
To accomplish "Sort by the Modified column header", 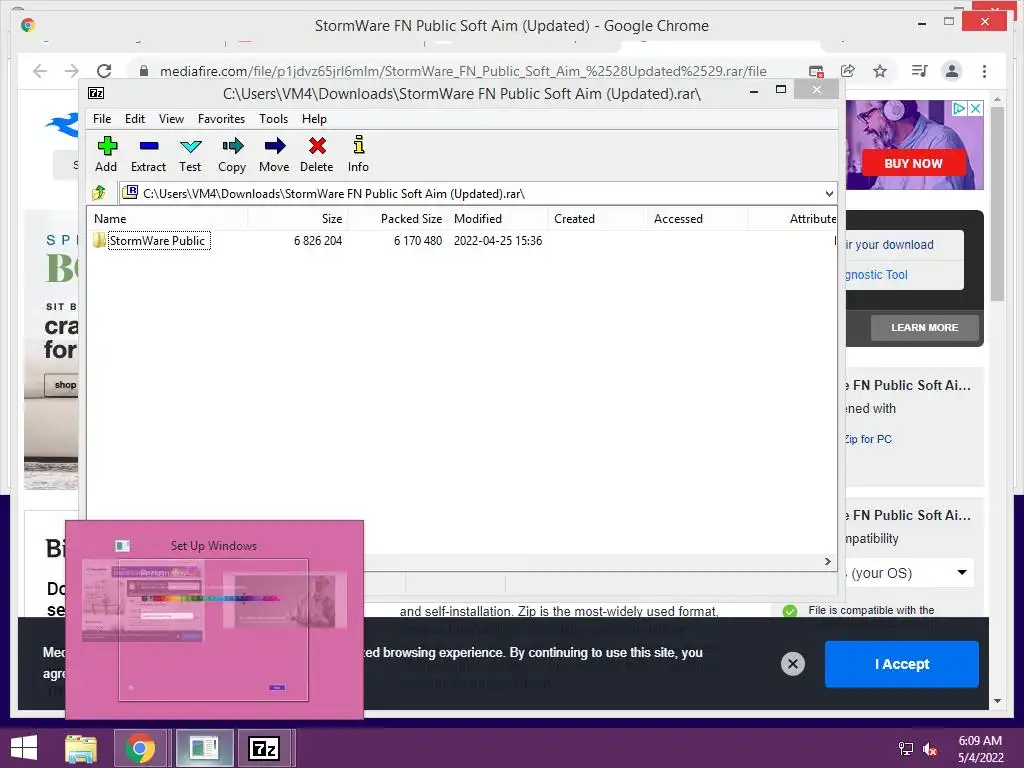I will (x=498, y=219).
